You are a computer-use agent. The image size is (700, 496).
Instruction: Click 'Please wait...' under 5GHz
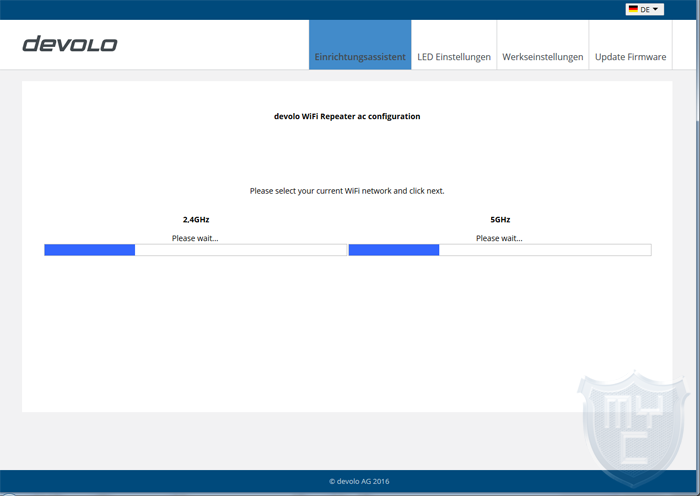click(x=499, y=238)
